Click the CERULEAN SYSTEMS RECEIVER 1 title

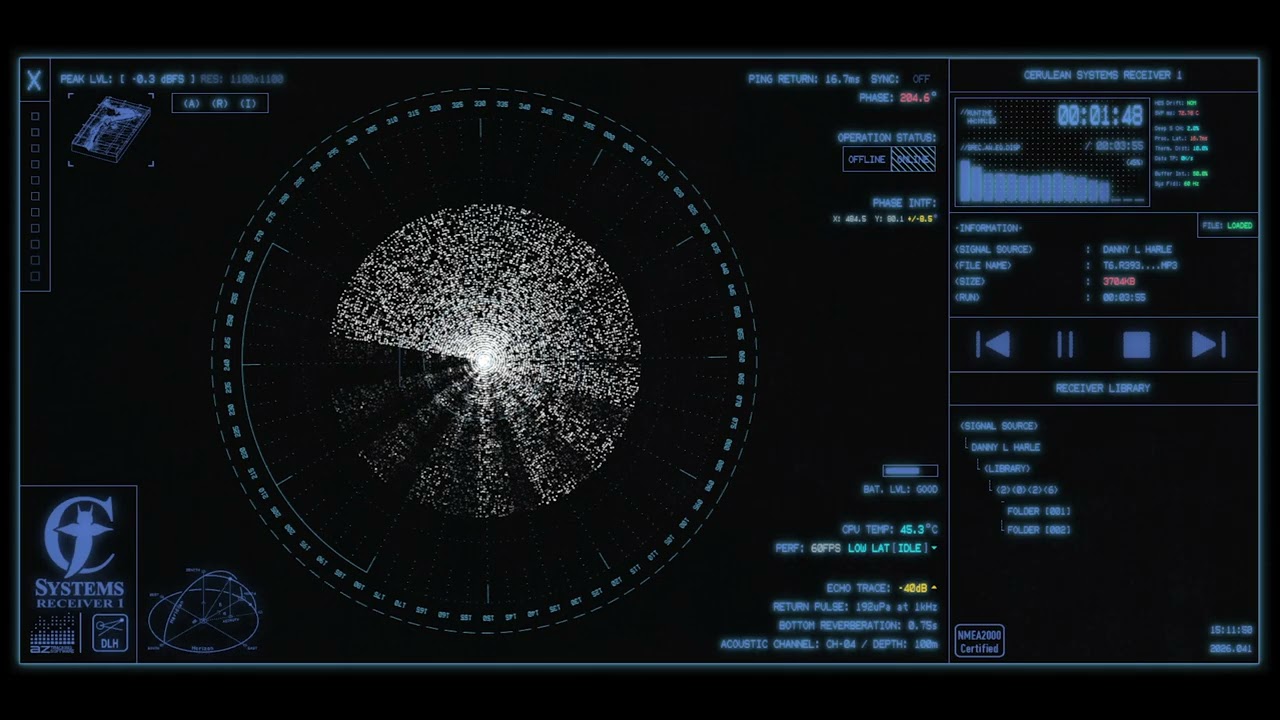tap(1103, 75)
